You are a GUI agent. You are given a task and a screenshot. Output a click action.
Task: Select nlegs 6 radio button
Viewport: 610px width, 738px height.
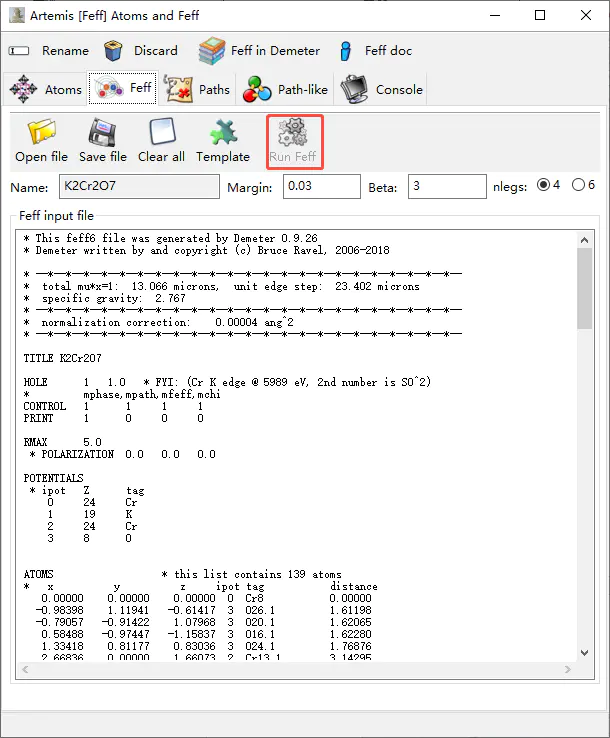click(578, 185)
